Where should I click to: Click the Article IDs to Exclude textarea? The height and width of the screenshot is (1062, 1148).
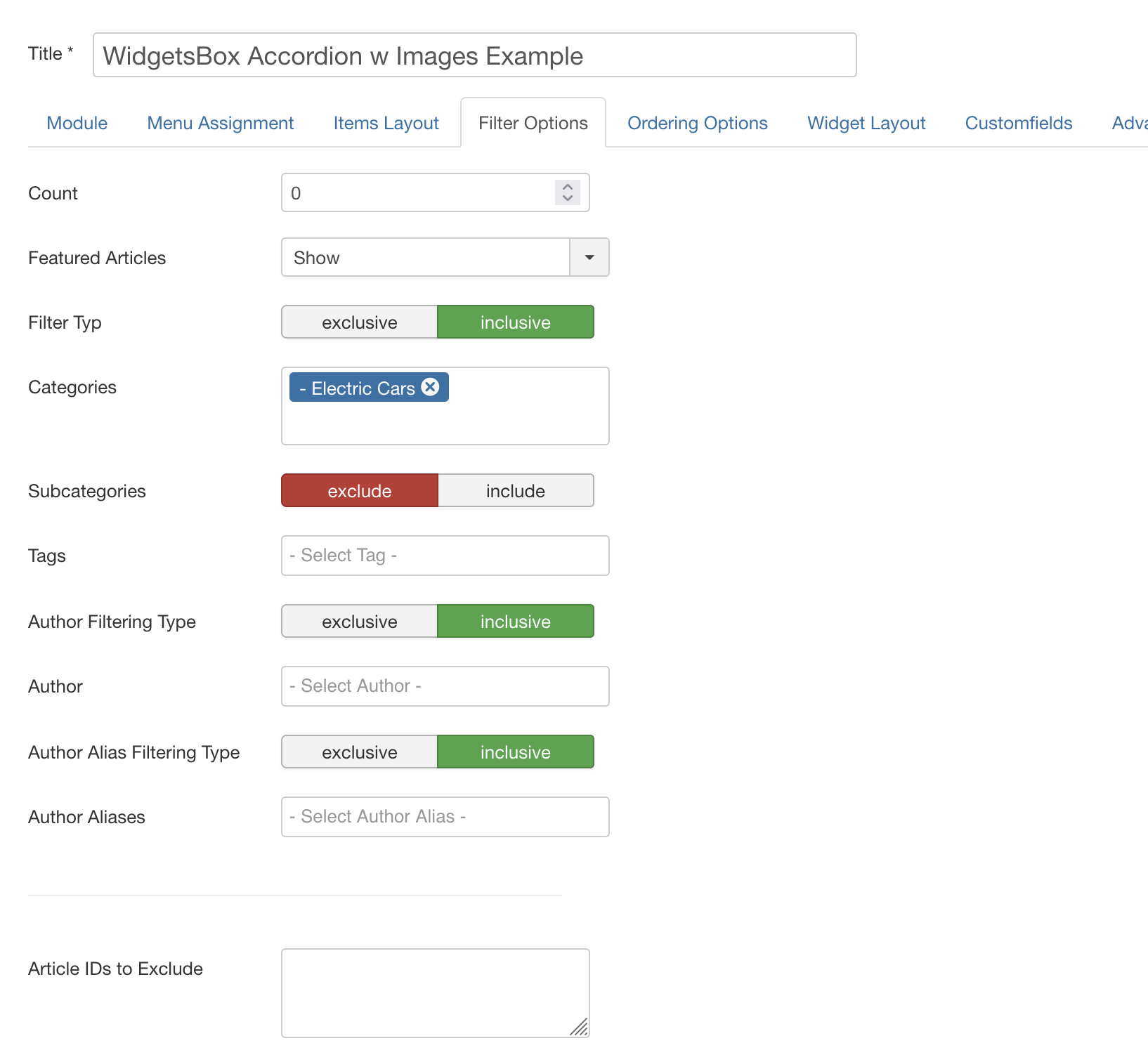tap(436, 993)
